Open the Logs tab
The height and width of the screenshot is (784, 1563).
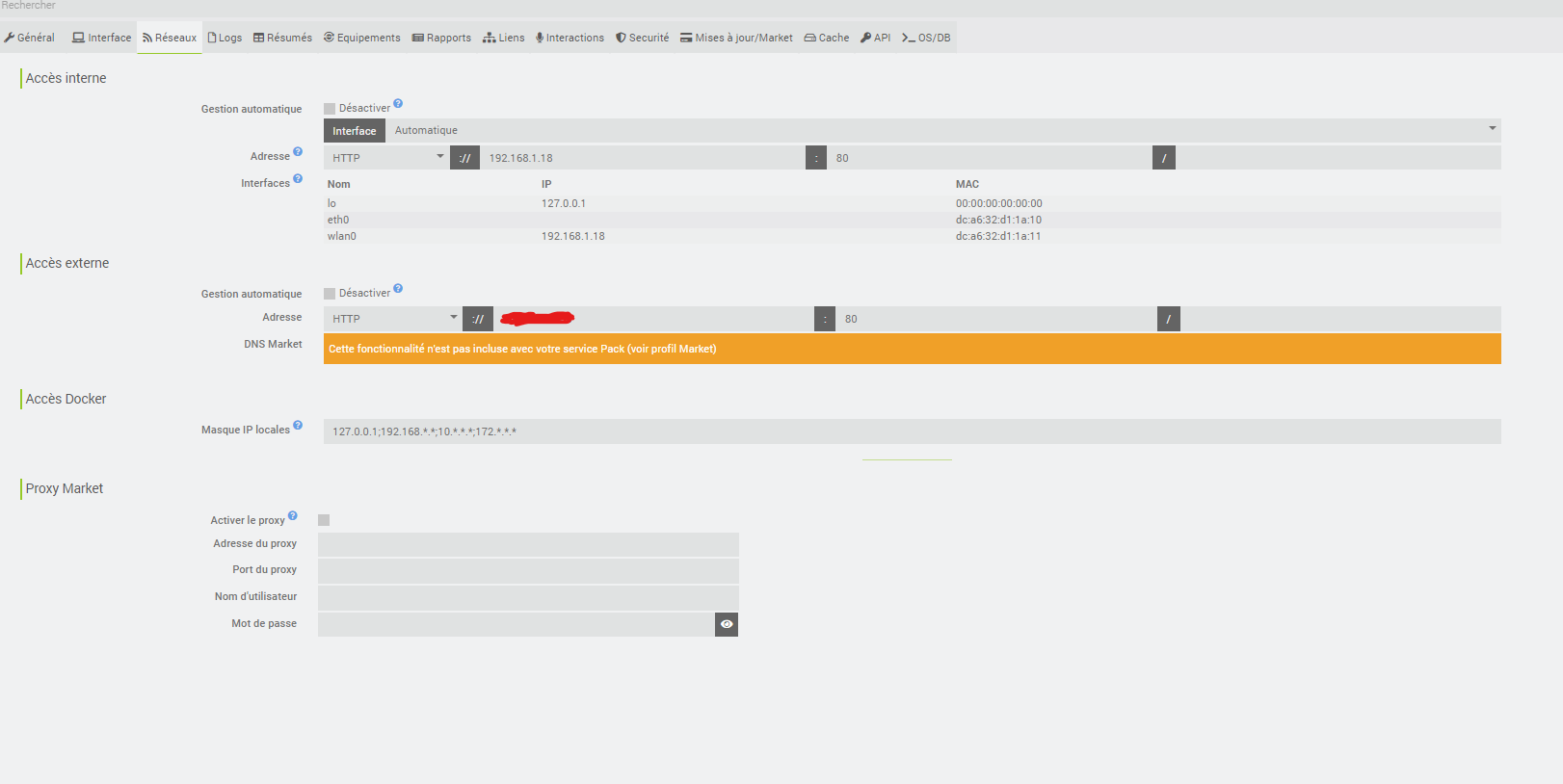[225, 38]
